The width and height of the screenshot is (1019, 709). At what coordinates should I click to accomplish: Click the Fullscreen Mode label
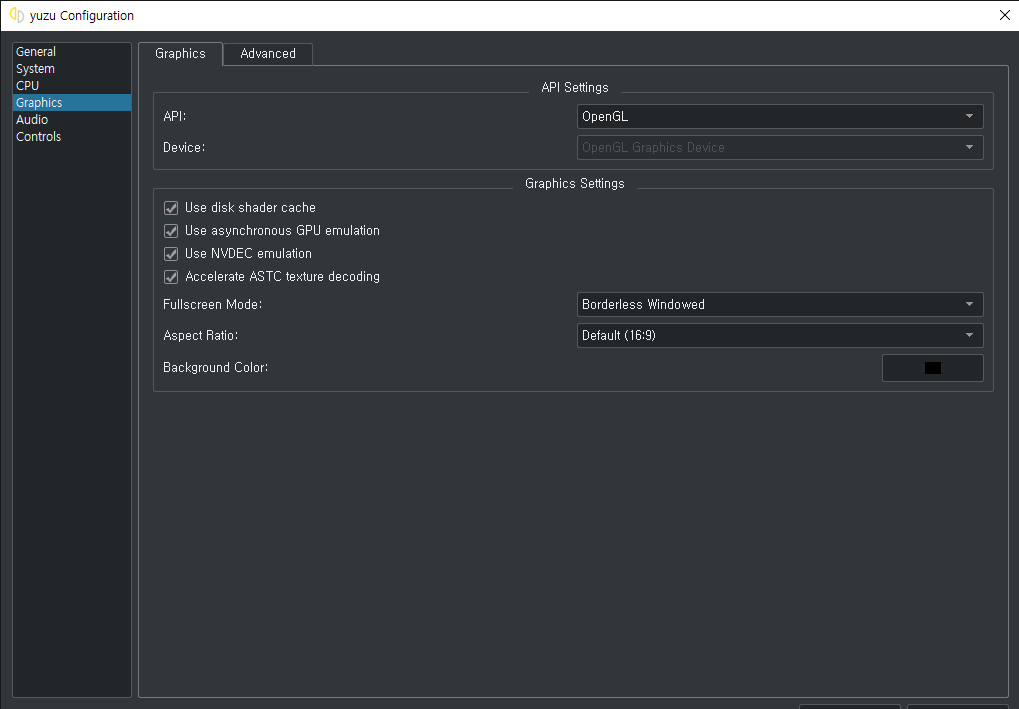click(x=213, y=304)
